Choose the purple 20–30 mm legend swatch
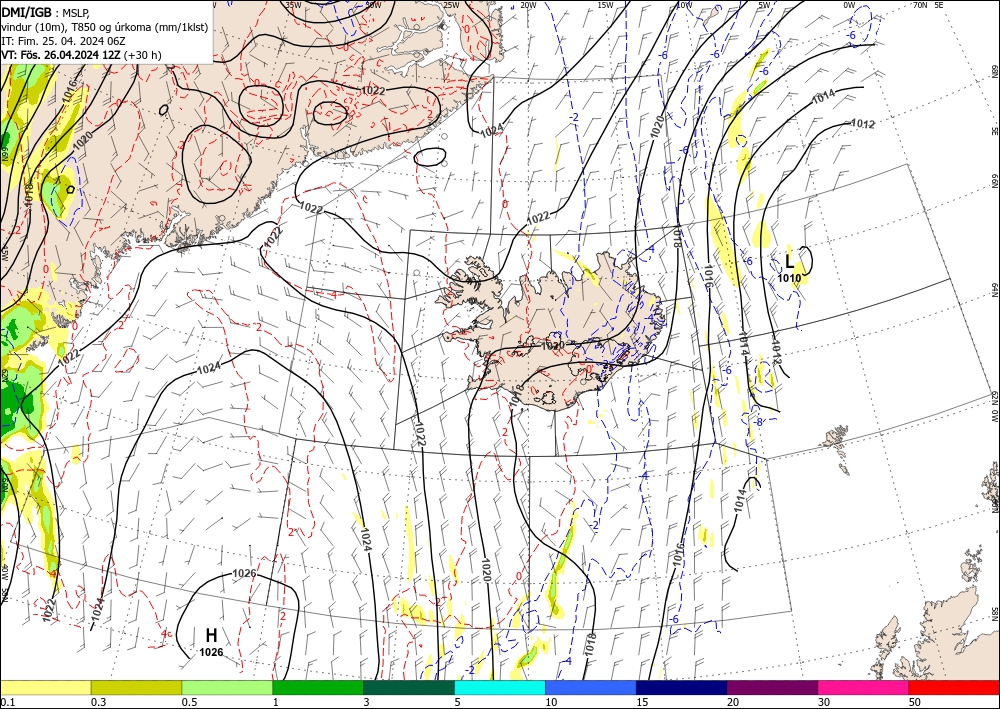The width and height of the screenshot is (1000, 709). (772, 687)
